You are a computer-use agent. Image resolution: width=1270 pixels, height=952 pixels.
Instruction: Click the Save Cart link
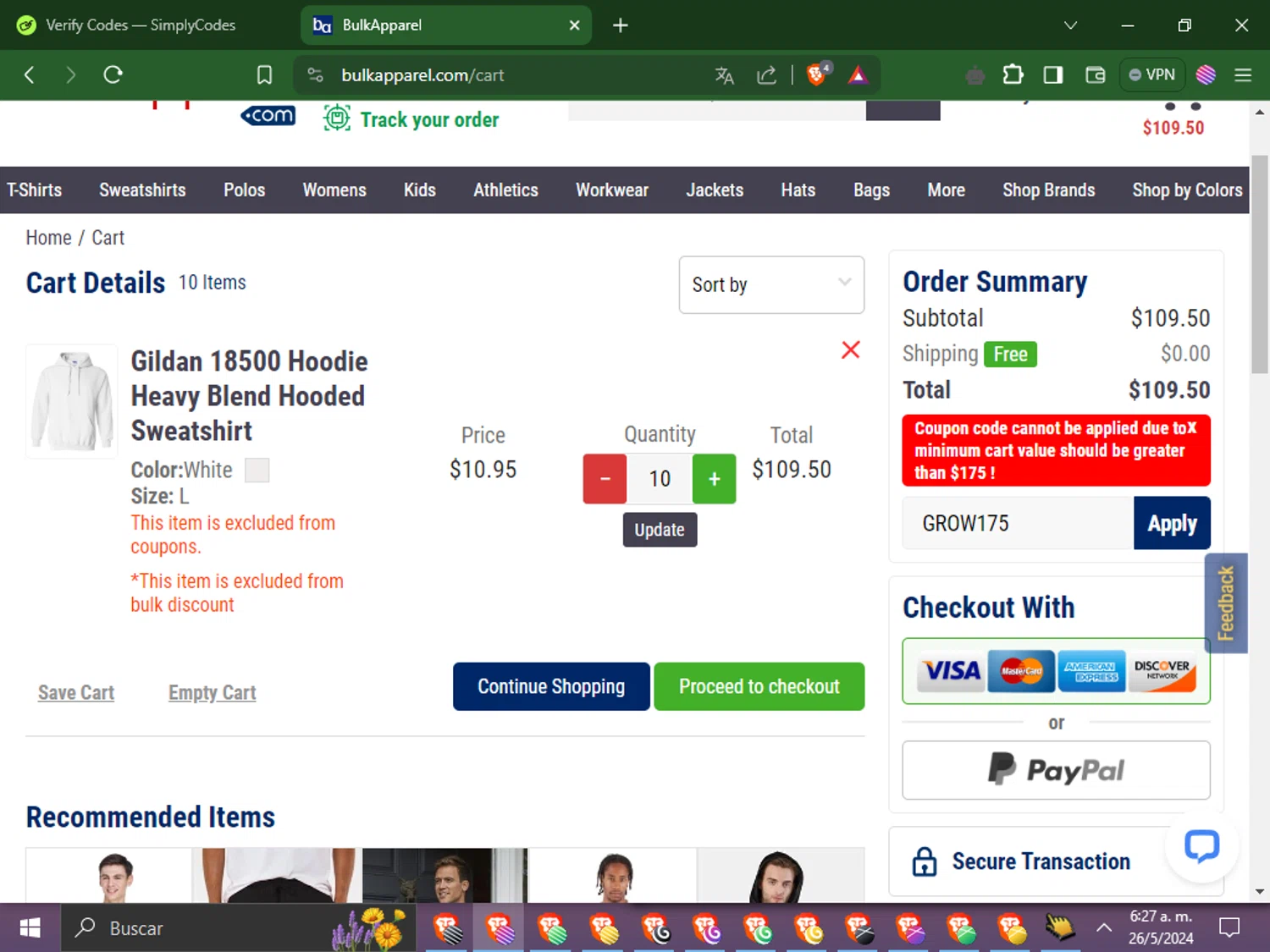coord(76,692)
